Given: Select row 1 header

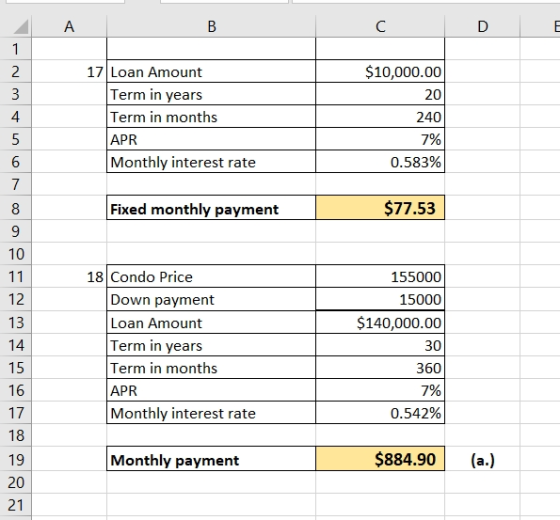Looking at the screenshot, I should click(x=15, y=49).
